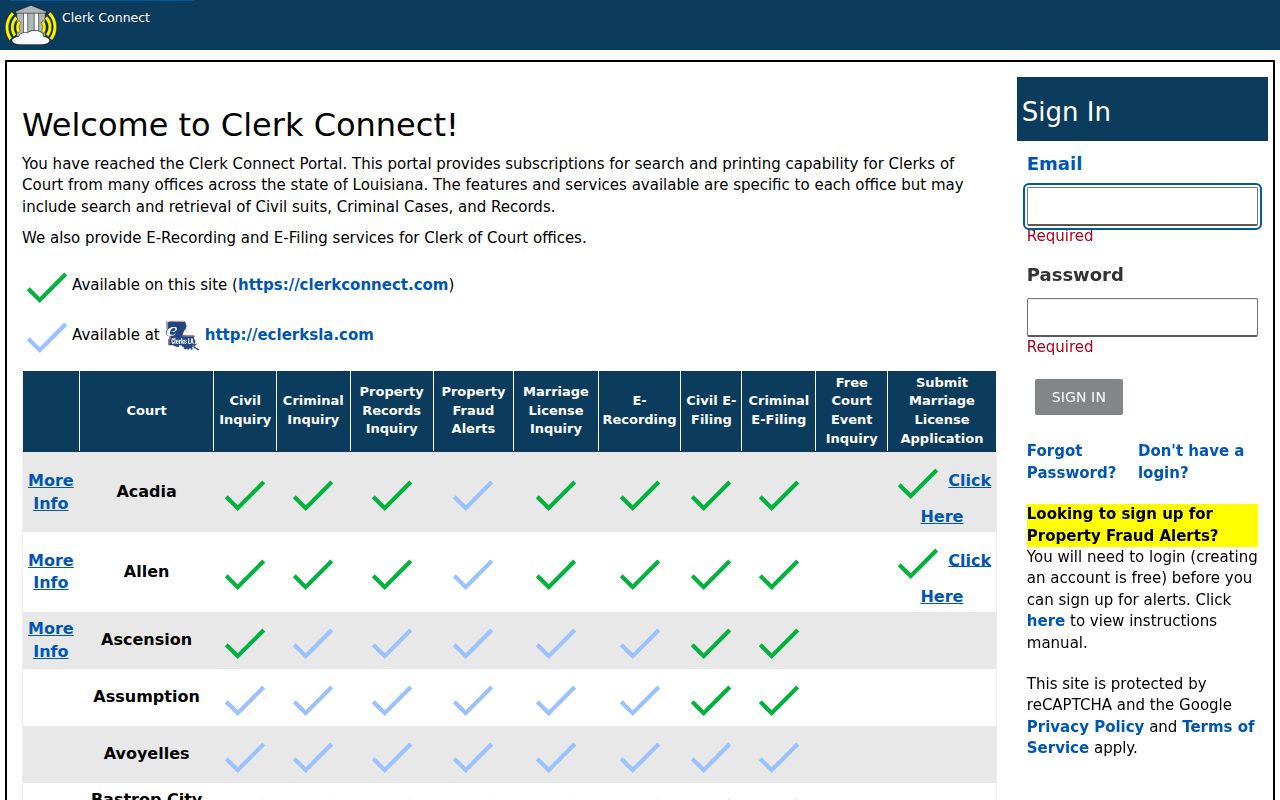
Task: Open the Don't have a login? link
Action: coord(1191,461)
